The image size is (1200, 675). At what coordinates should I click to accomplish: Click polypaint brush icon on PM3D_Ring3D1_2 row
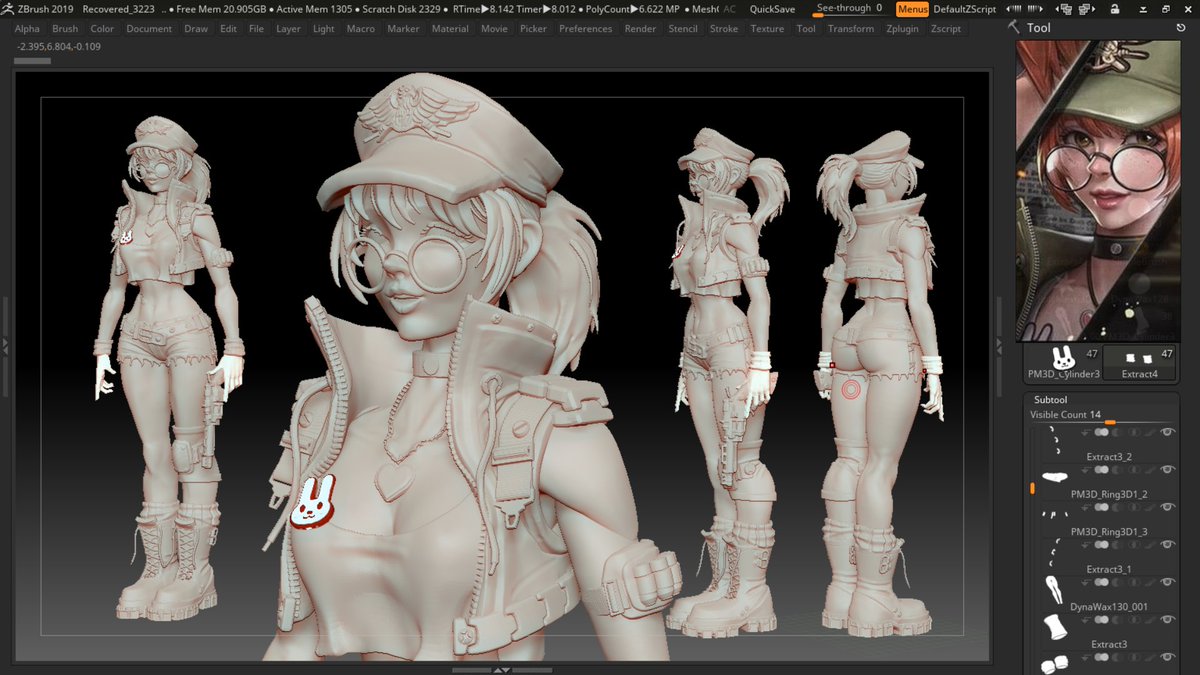1150,469
